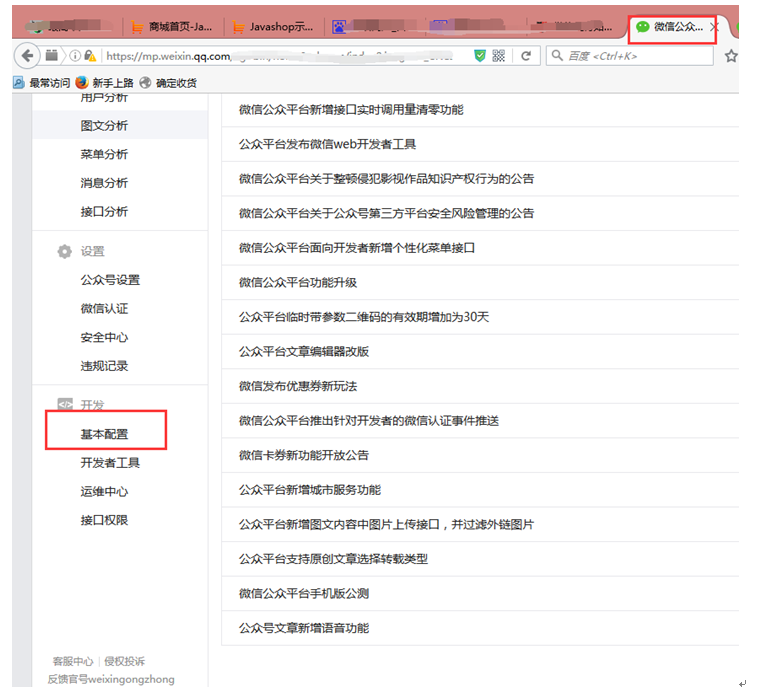The height and width of the screenshot is (695, 758).
Task: Open 接口分析 in the sidebar
Action: (x=104, y=211)
